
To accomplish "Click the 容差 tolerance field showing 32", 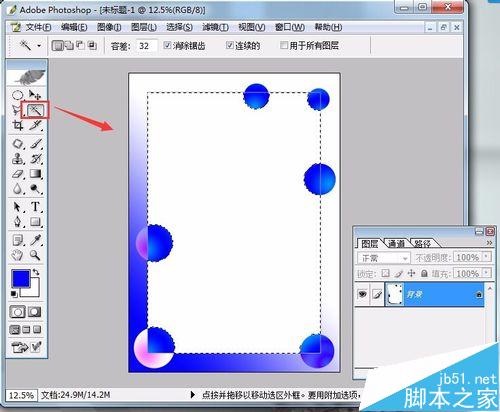I will [146, 46].
